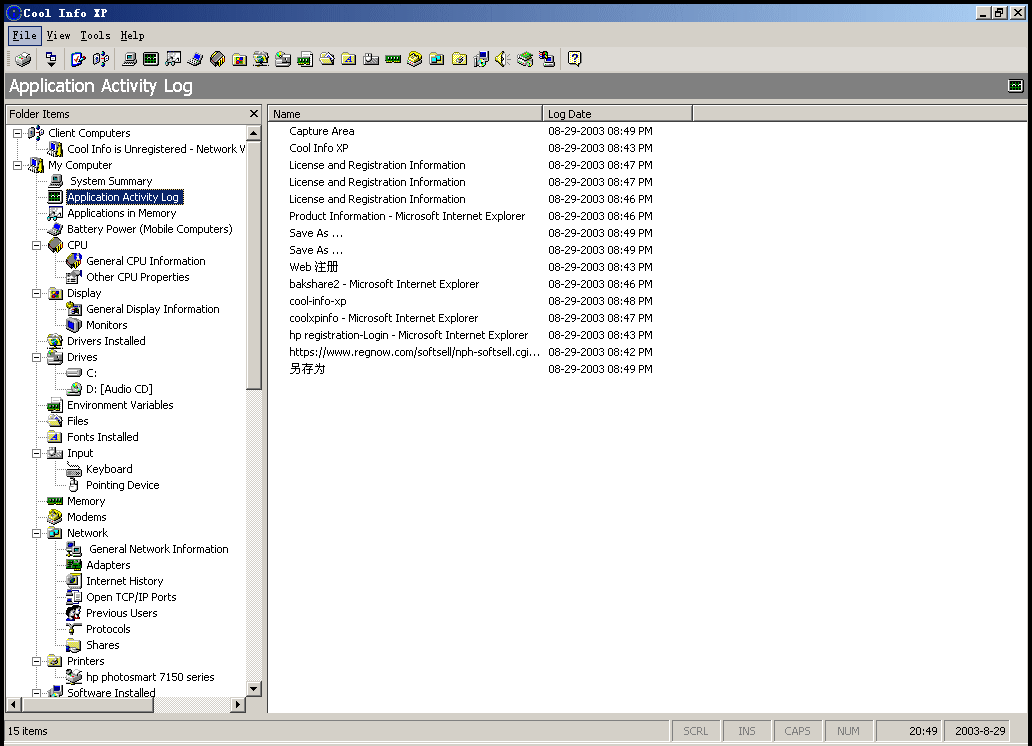
Task: Click the Application Activity Log toolbar icon
Action: [x=151, y=59]
